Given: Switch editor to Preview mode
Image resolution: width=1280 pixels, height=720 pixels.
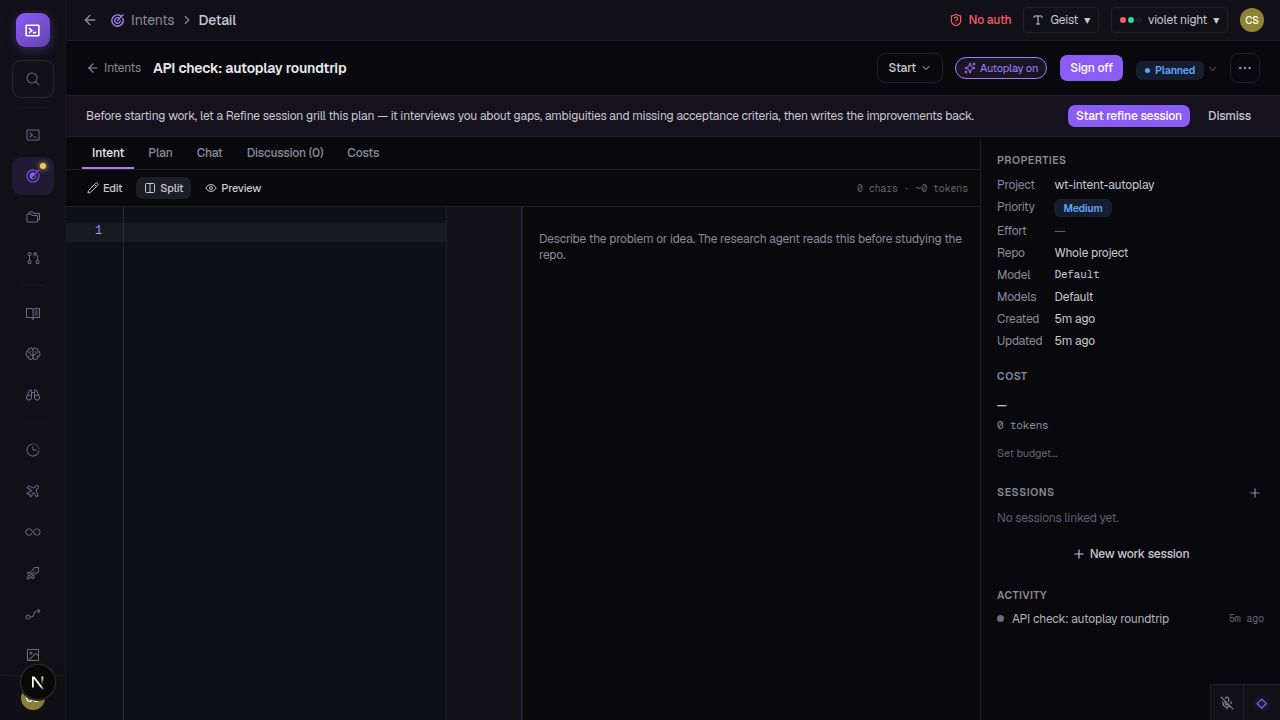Looking at the screenshot, I should tap(233, 188).
